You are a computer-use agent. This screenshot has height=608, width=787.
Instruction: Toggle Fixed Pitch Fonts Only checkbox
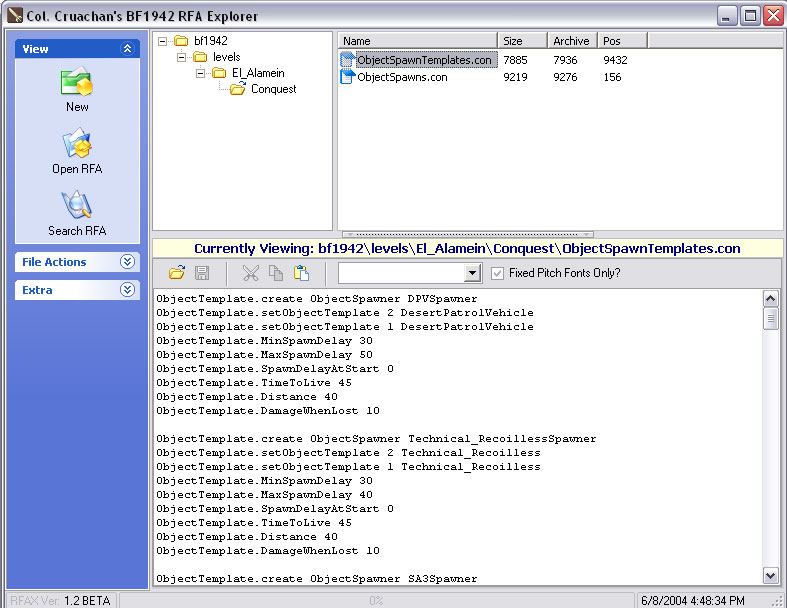497,273
